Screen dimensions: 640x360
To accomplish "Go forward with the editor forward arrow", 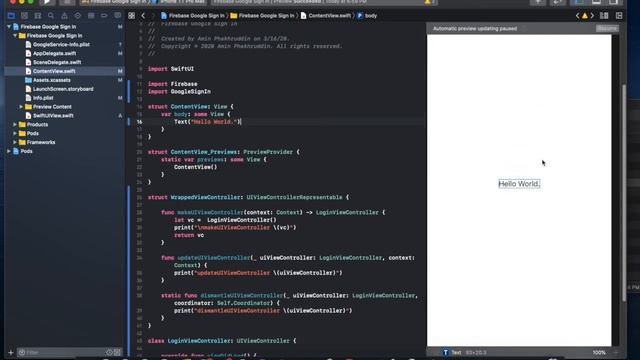I will [153, 16].
